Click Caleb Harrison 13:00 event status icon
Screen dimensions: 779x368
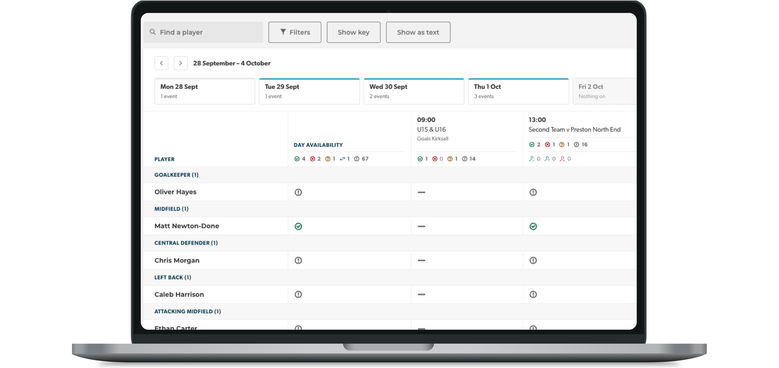coord(533,294)
